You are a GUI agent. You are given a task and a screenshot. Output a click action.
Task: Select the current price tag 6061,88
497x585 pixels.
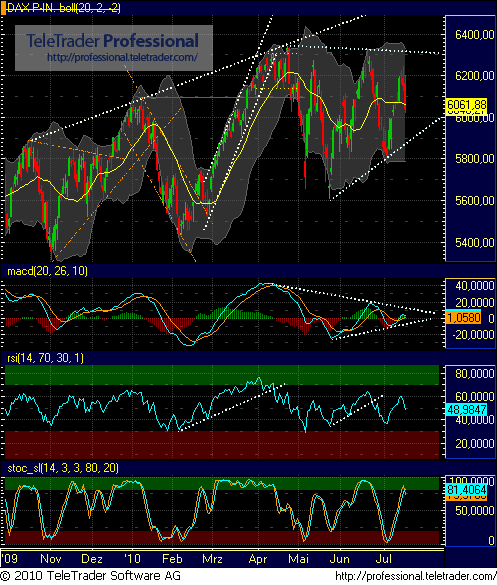(467, 105)
